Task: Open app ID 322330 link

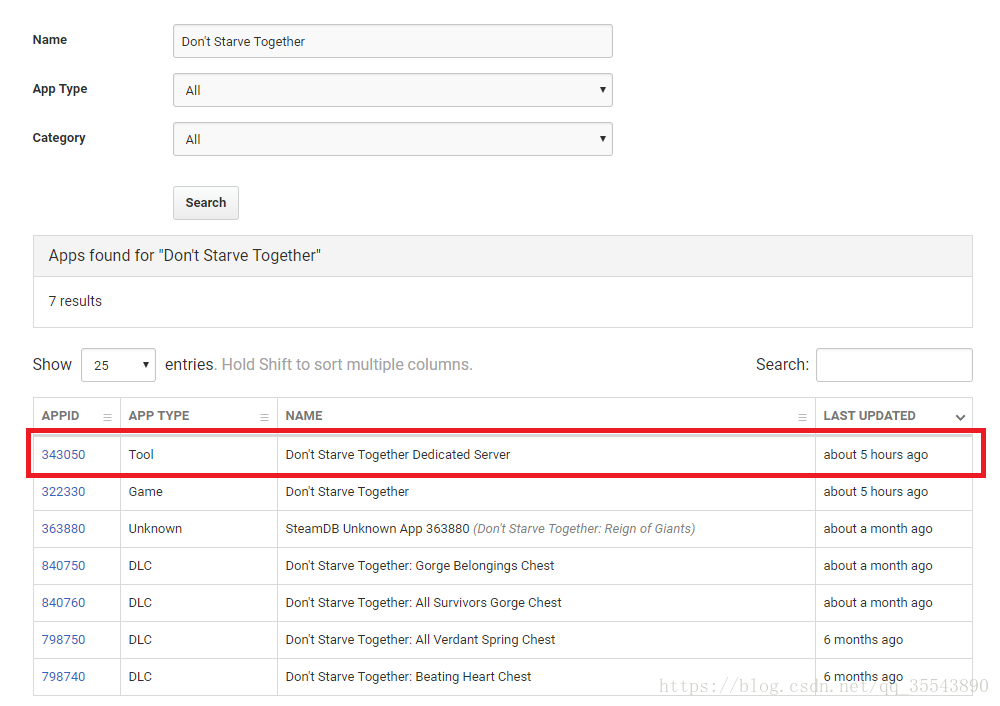Action: [63, 492]
